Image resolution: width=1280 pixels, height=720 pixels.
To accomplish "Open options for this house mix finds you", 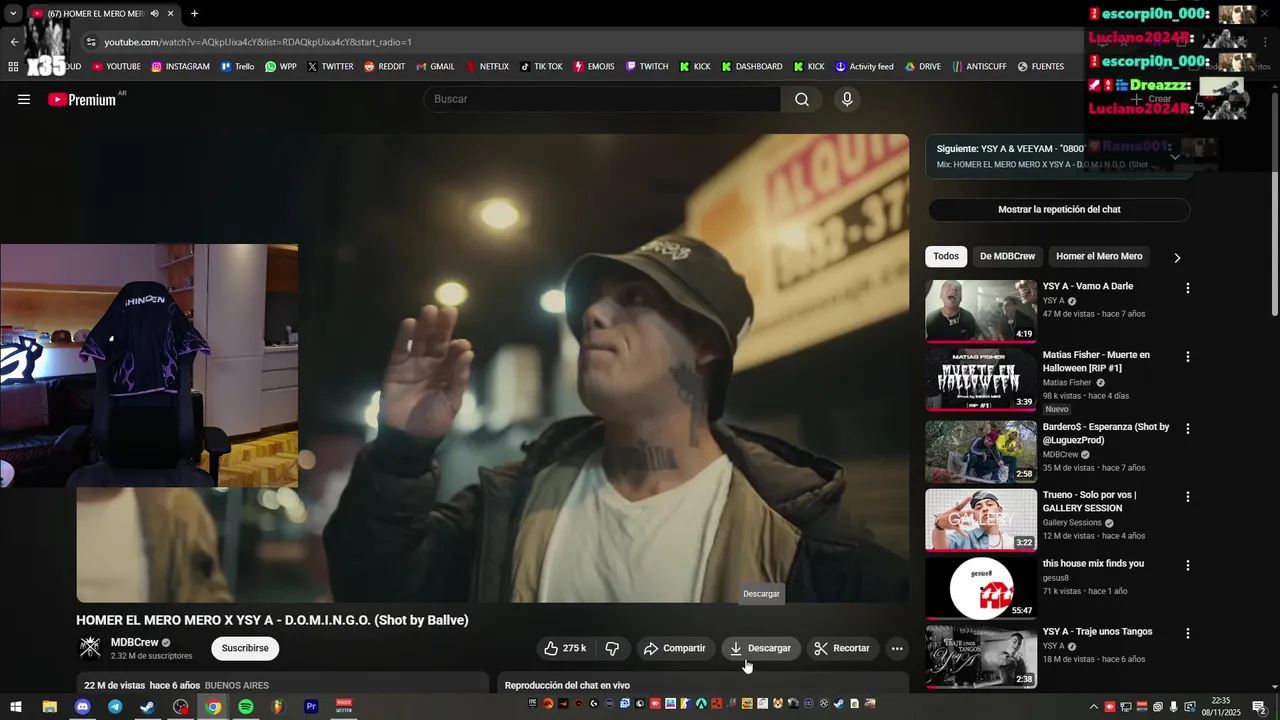I will click(1188, 565).
